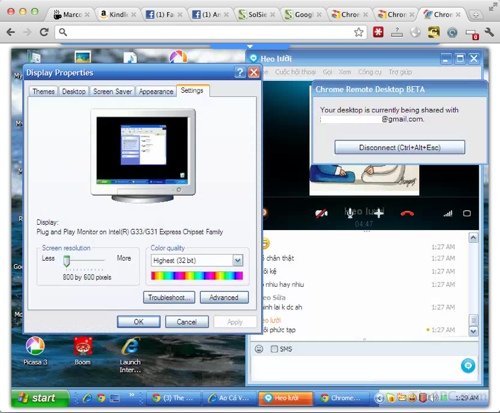Image resolution: width=500 pixels, height=413 pixels.
Task: Open the Picasa 3 desktop icon
Action: click(x=35, y=351)
